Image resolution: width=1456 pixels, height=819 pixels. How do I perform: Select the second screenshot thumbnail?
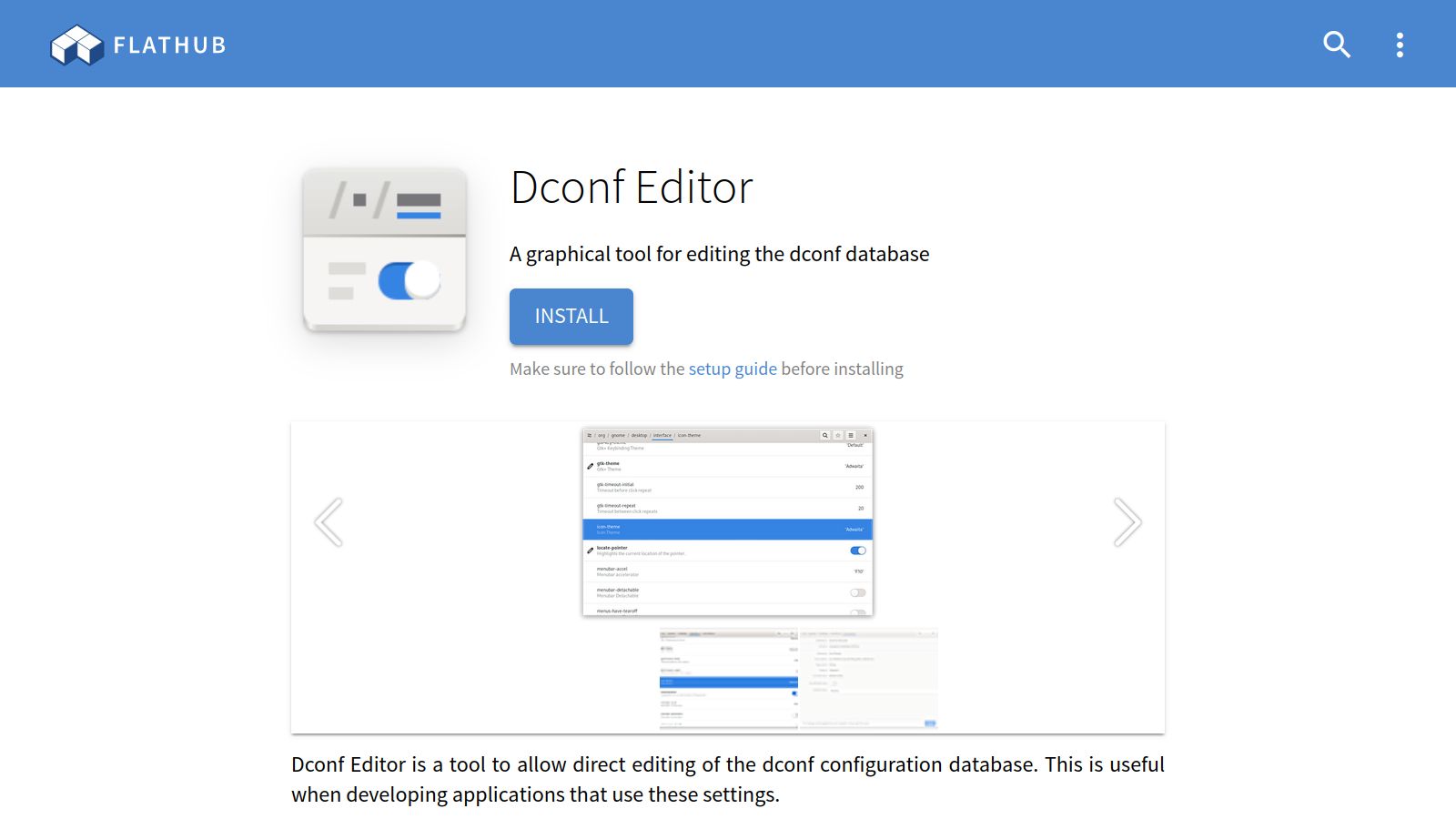868,678
